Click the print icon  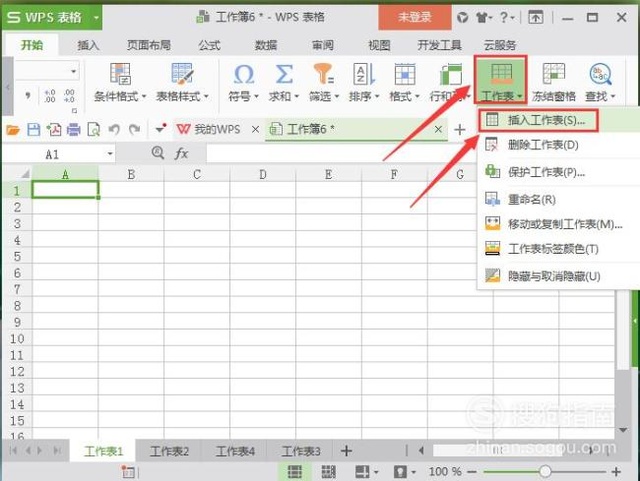coord(74,130)
